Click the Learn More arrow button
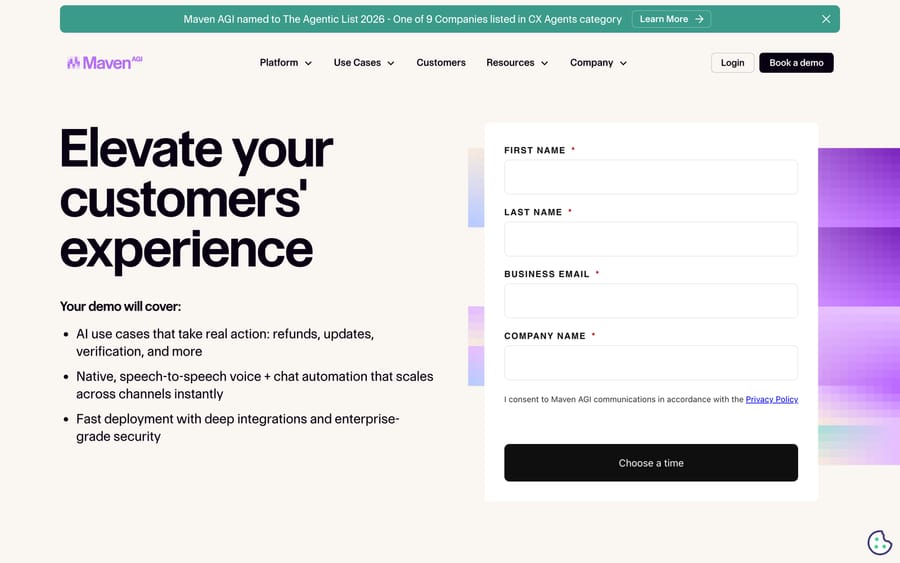The height and width of the screenshot is (563, 900). [x=671, y=19]
